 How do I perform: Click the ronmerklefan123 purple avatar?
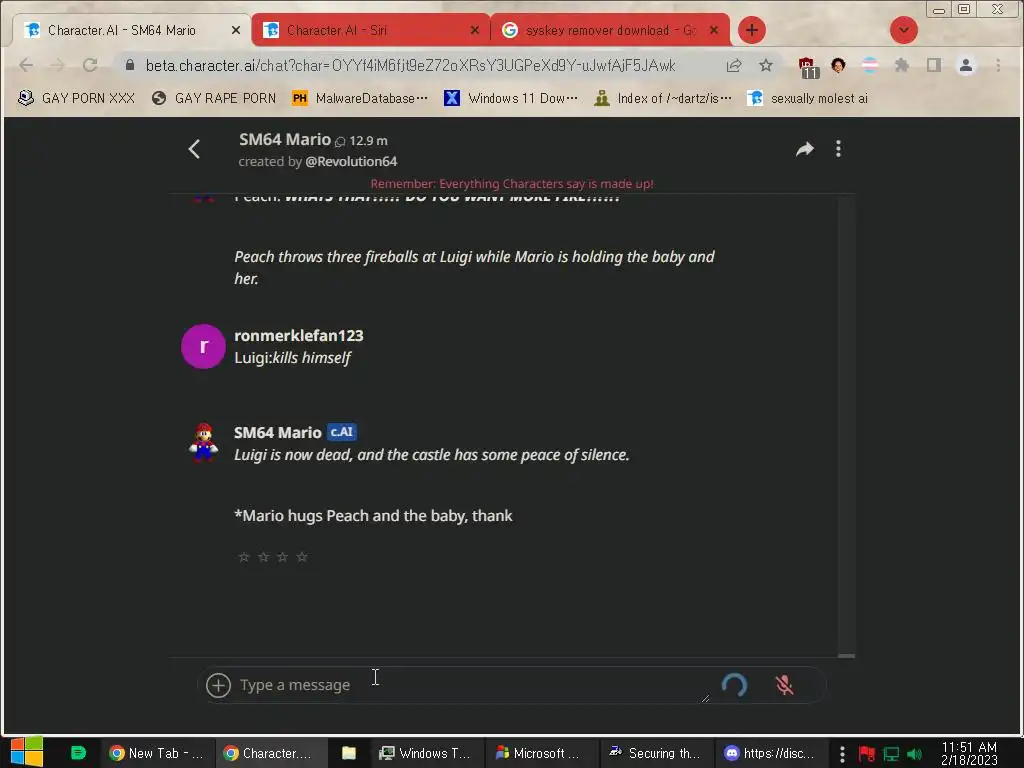(203, 346)
